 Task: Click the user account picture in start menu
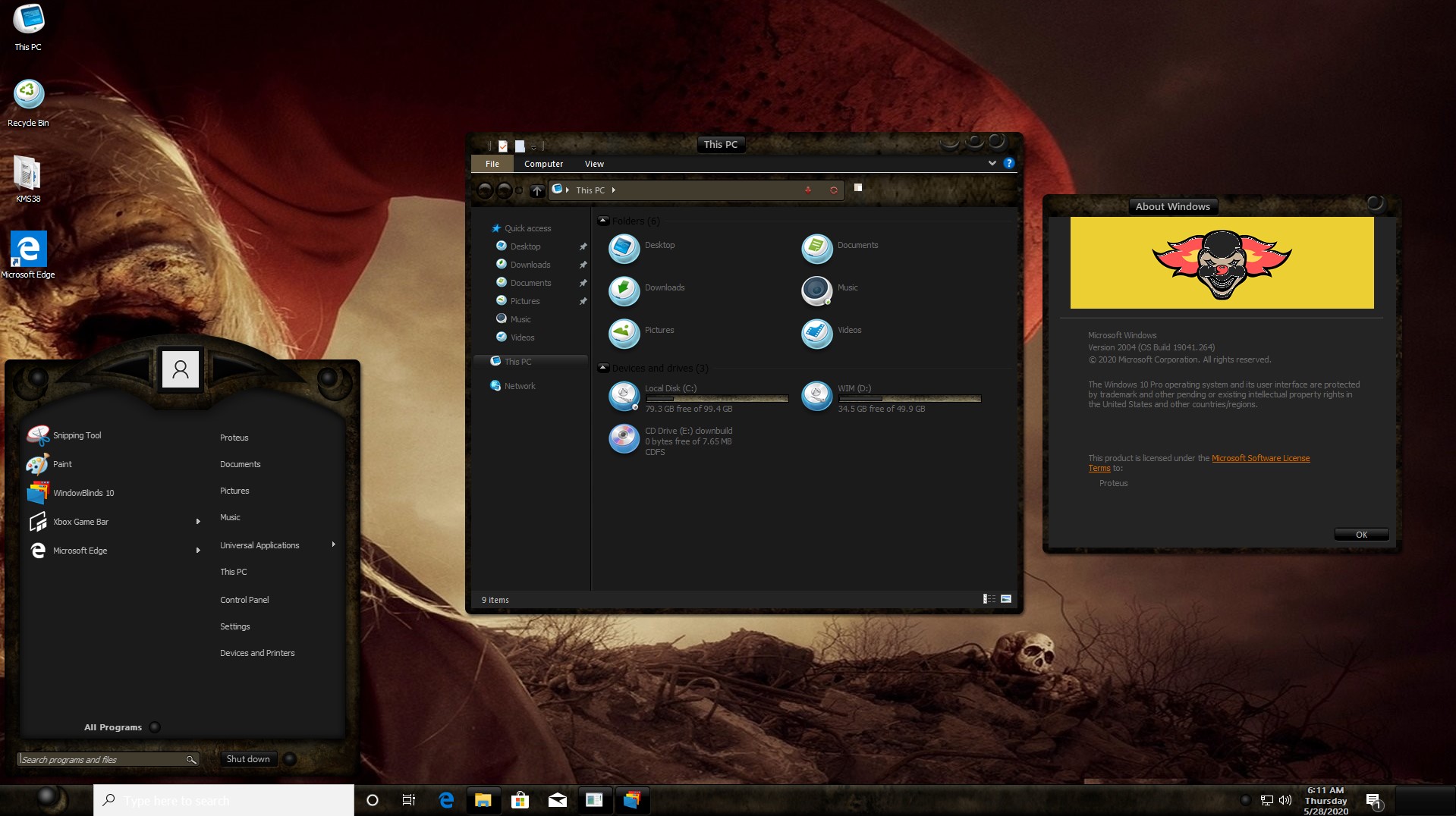tap(181, 369)
